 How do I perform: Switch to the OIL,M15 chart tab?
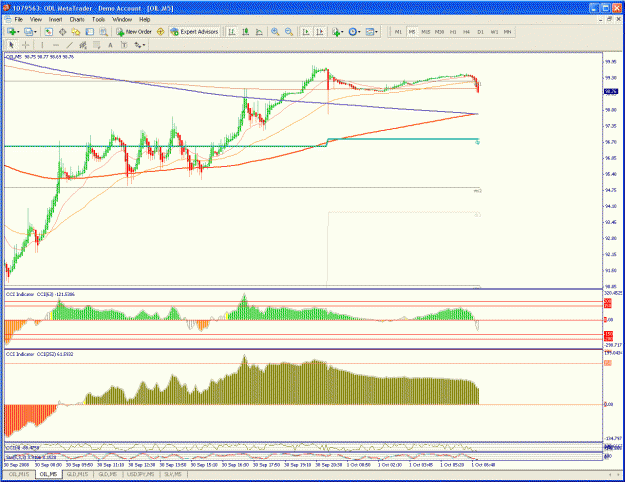[x=19, y=474]
